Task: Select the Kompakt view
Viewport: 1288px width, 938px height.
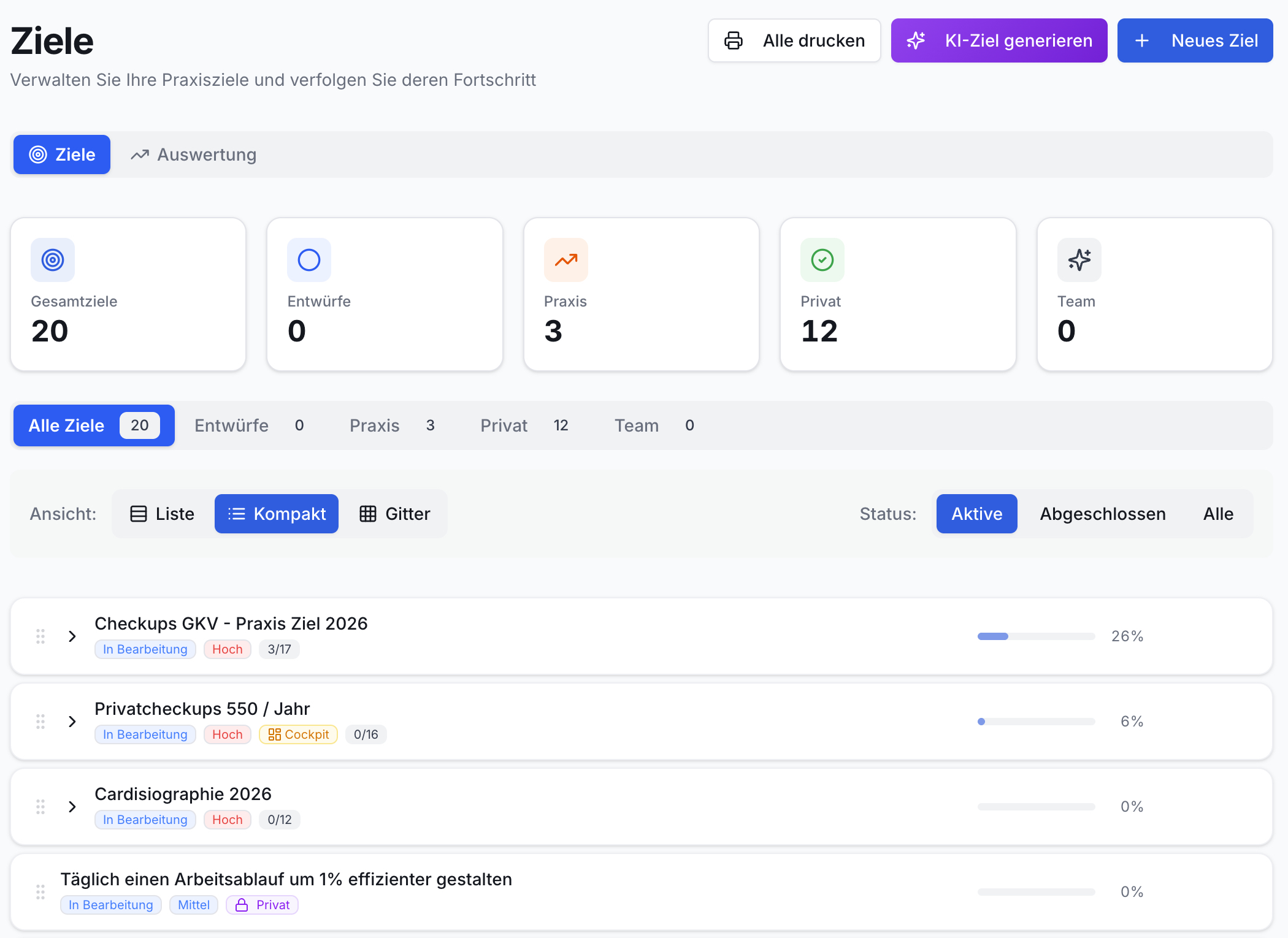Action: [x=277, y=514]
